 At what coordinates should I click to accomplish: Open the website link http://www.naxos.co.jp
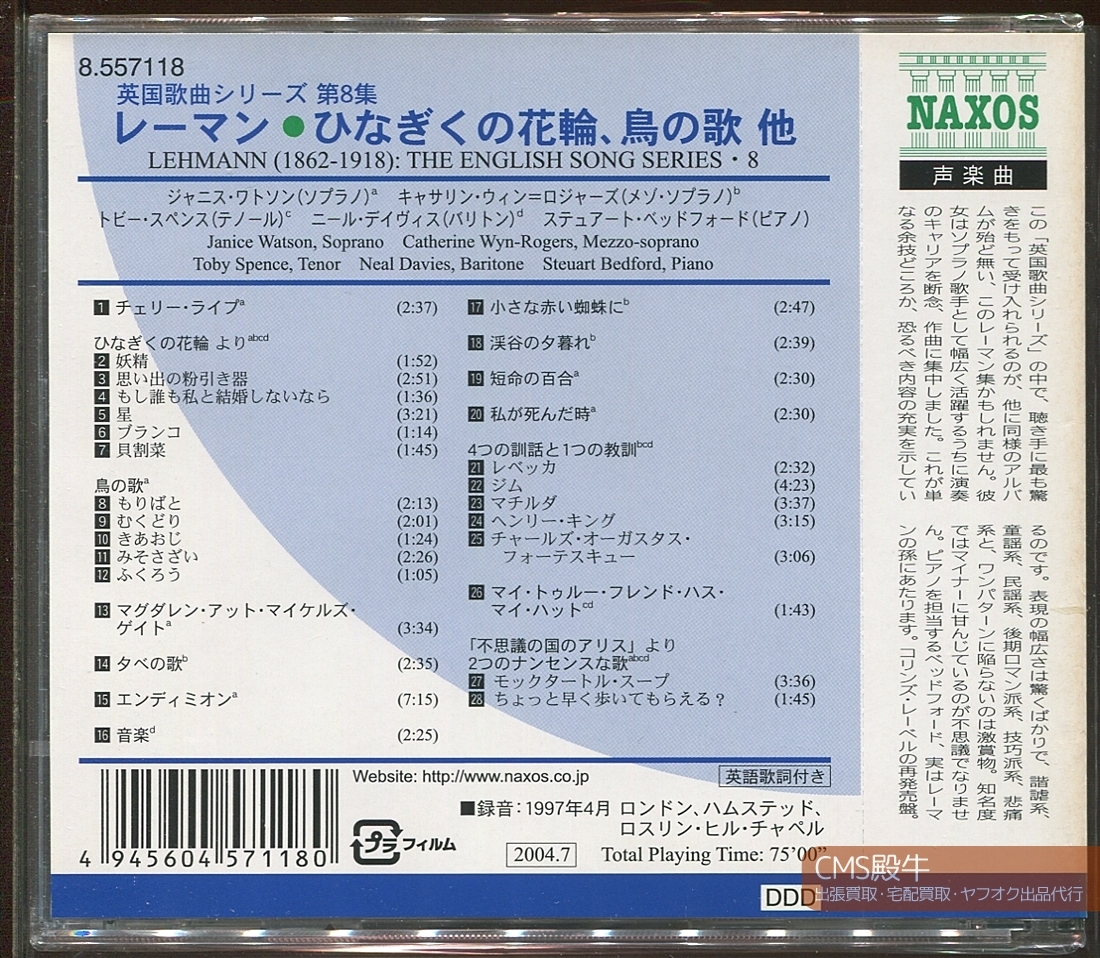coord(505,777)
